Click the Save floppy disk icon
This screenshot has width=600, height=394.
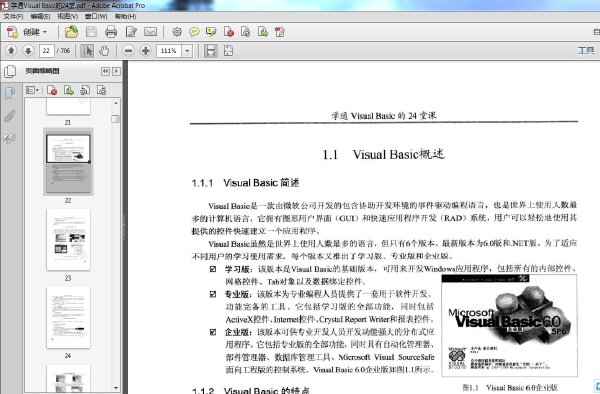91,32
